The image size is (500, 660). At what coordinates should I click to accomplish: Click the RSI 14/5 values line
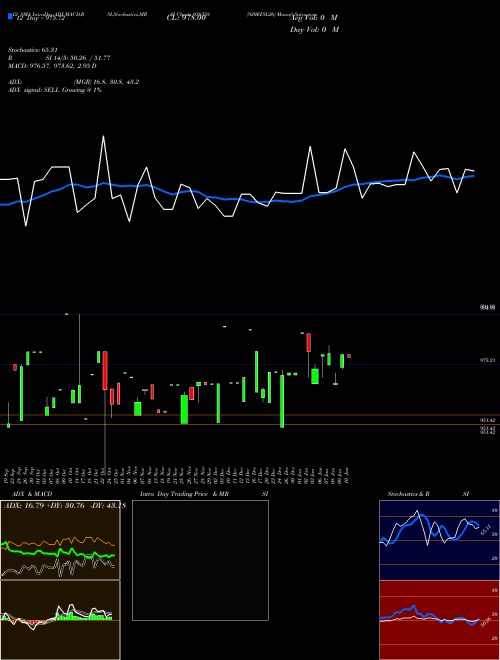click(x=59, y=58)
